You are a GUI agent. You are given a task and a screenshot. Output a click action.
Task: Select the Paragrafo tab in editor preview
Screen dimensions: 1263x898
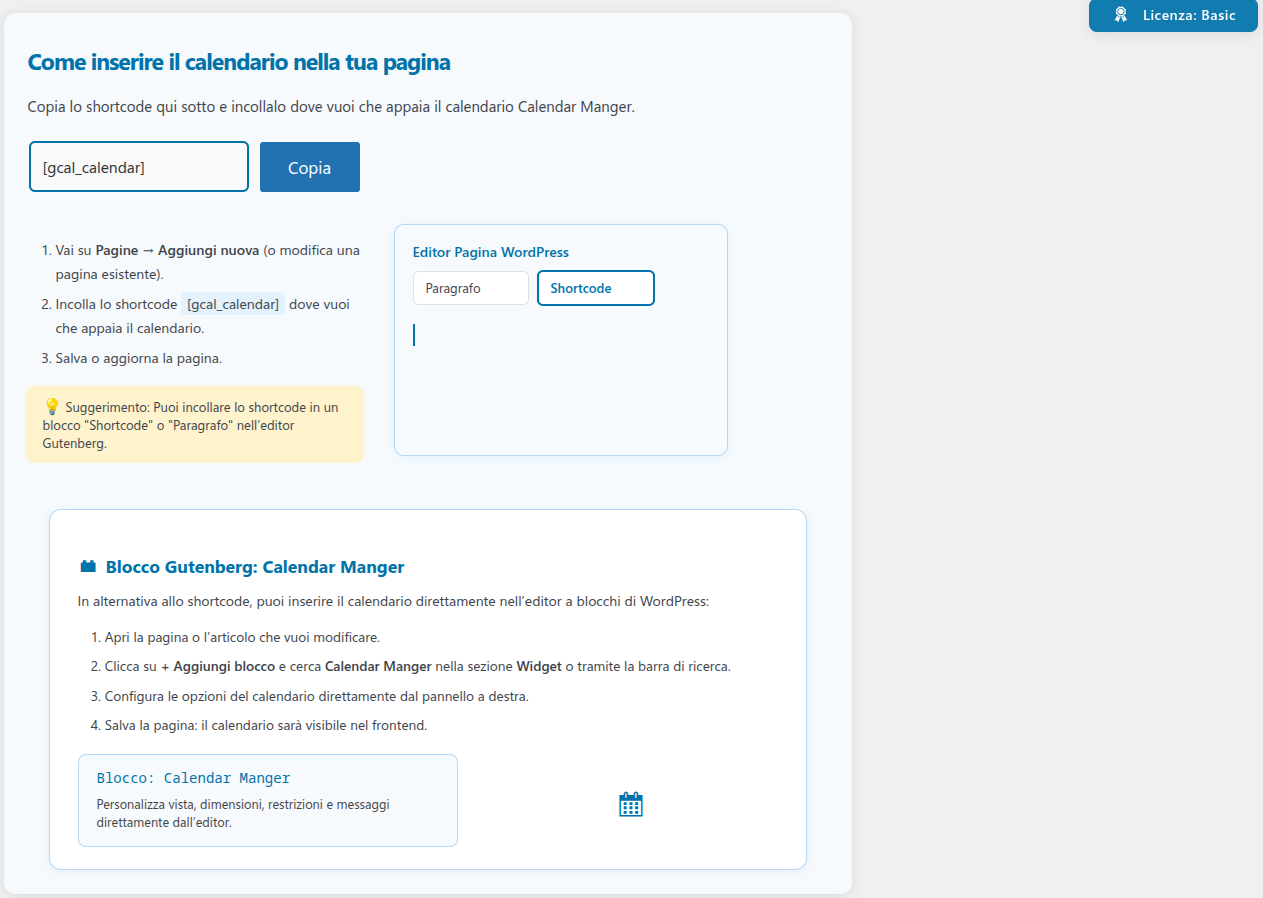[470, 288]
